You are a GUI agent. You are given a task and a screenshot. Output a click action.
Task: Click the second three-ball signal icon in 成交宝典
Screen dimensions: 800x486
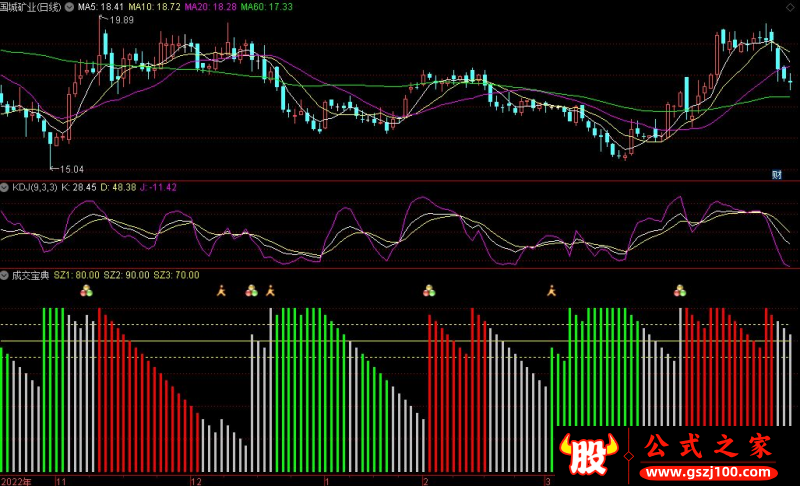point(252,291)
